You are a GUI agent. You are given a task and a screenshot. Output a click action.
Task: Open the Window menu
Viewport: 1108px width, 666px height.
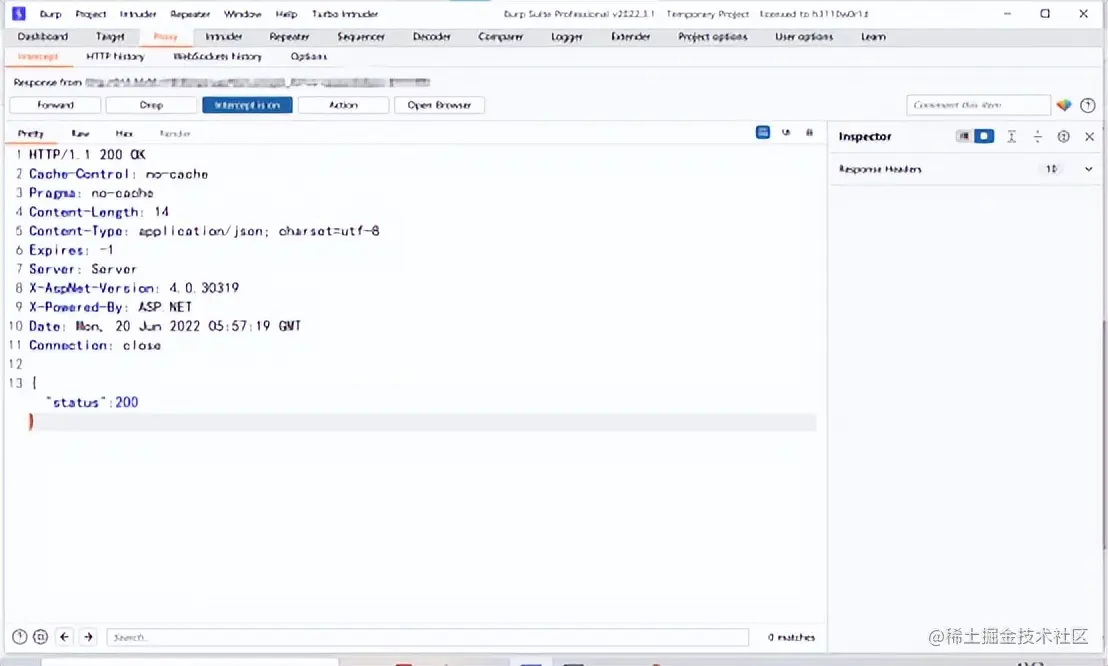click(242, 14)
